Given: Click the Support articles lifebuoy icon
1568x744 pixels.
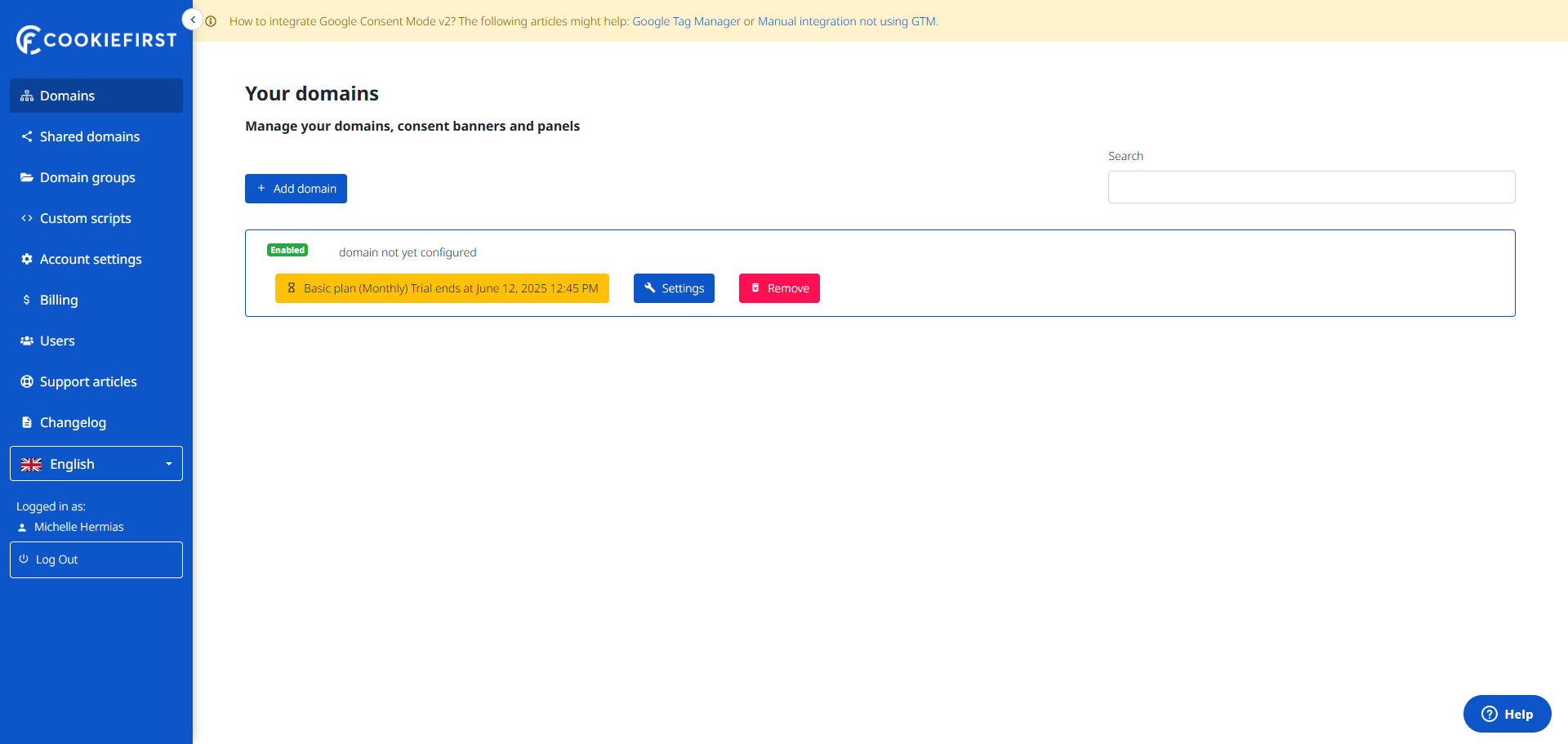Looking at the screenshot, I should [27, 381].
